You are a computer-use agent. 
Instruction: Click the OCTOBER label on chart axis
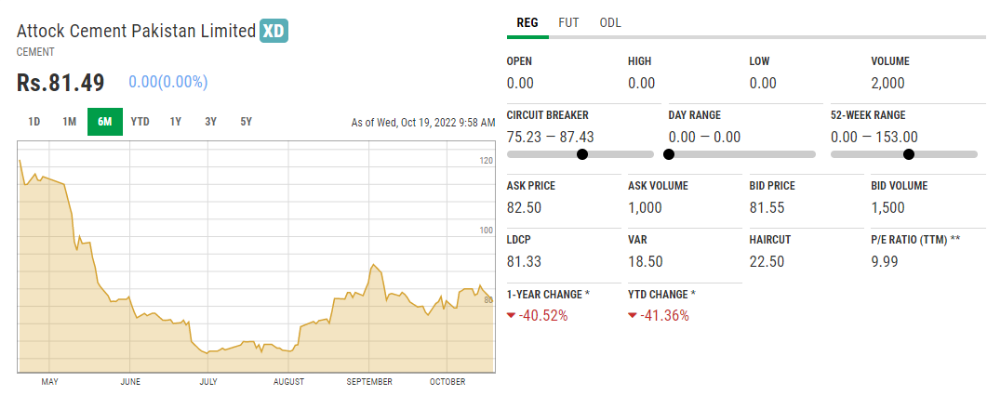coord(447,382)
